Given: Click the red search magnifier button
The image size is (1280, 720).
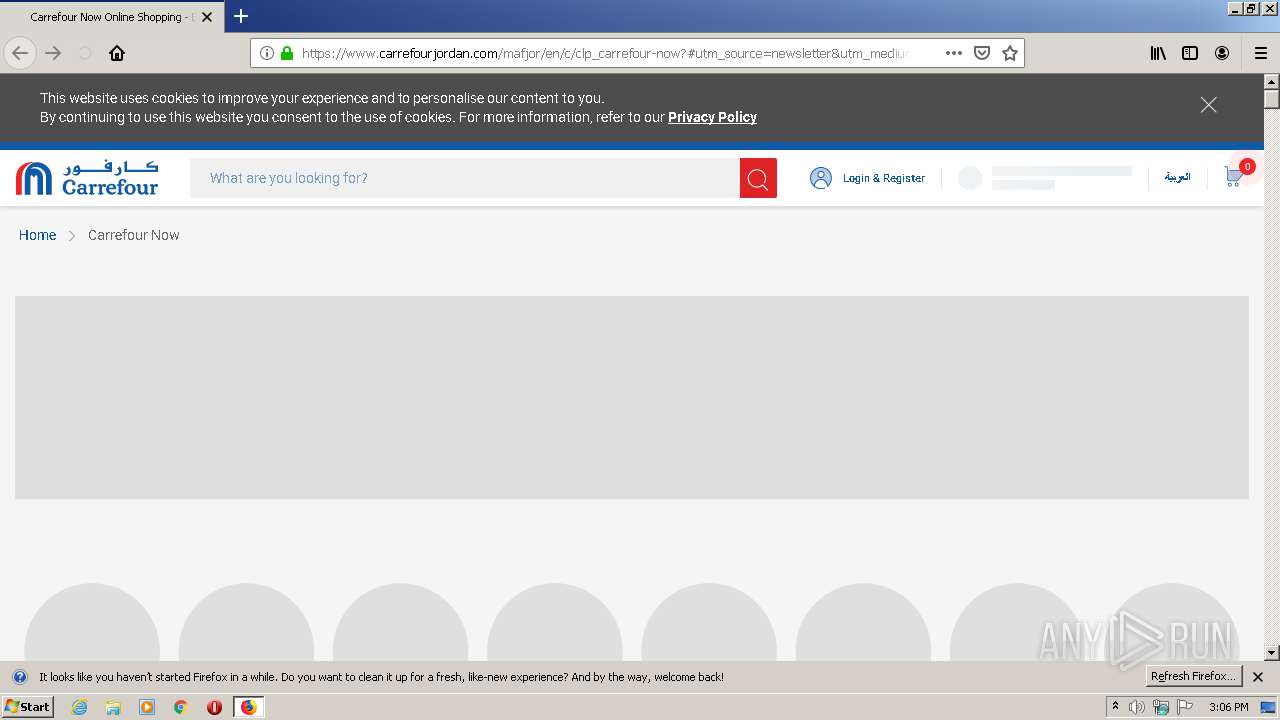Looking at the screenshot, I should tap(758, 178).
